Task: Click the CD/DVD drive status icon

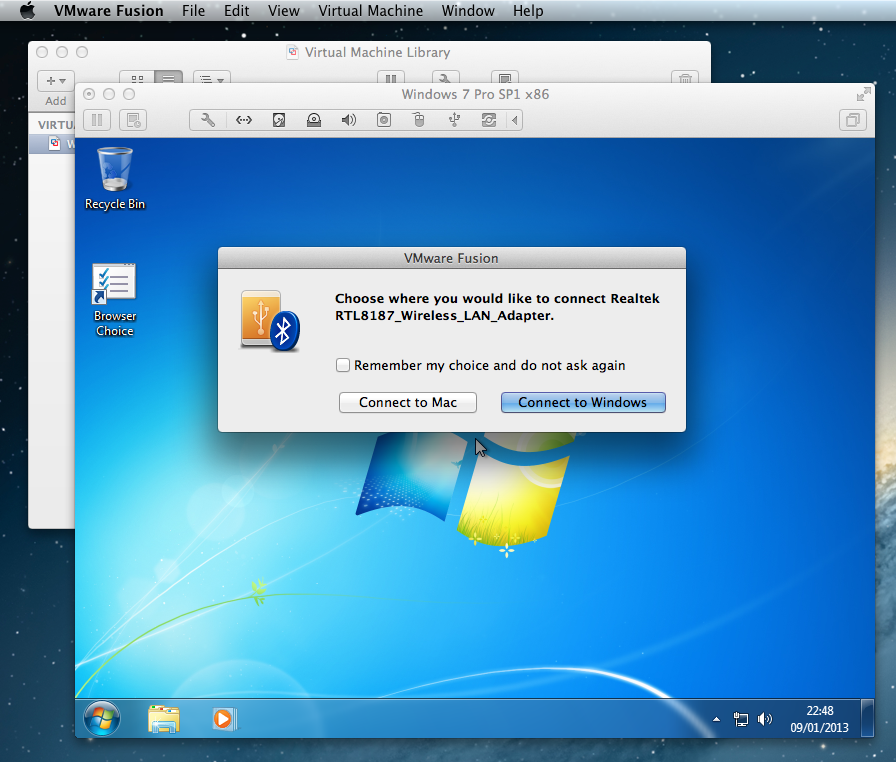Action: click(x=314, y=120)
